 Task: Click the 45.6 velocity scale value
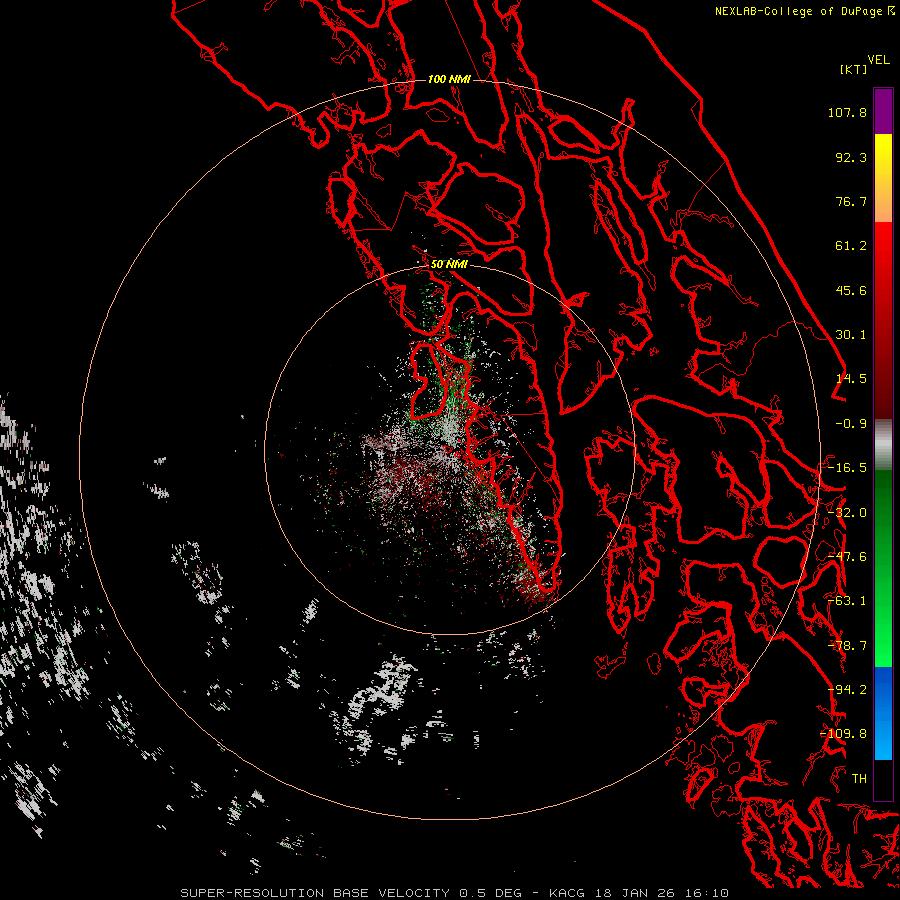pos(851,290)
